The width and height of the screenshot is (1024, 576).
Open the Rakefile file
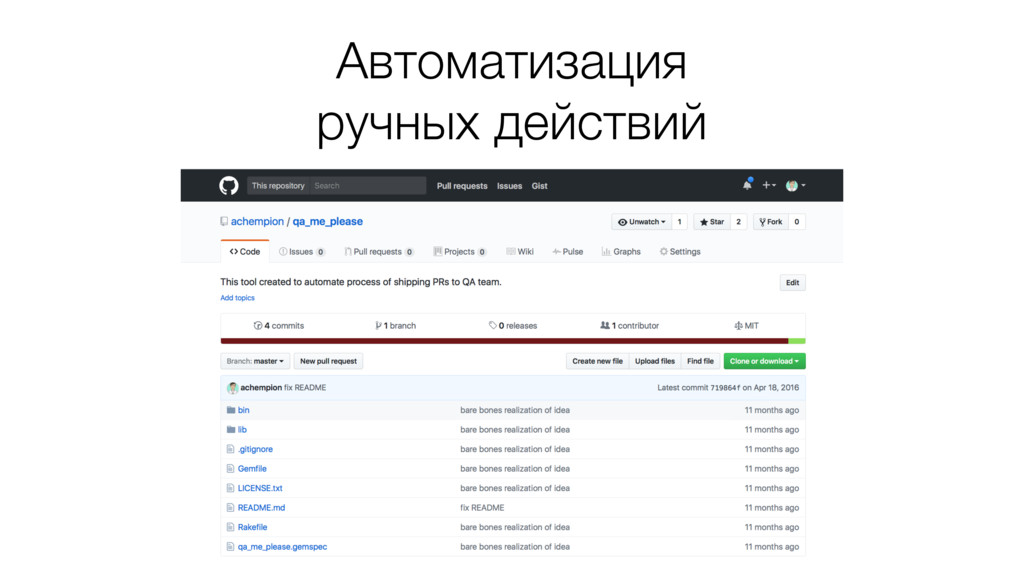click(252, 527)
